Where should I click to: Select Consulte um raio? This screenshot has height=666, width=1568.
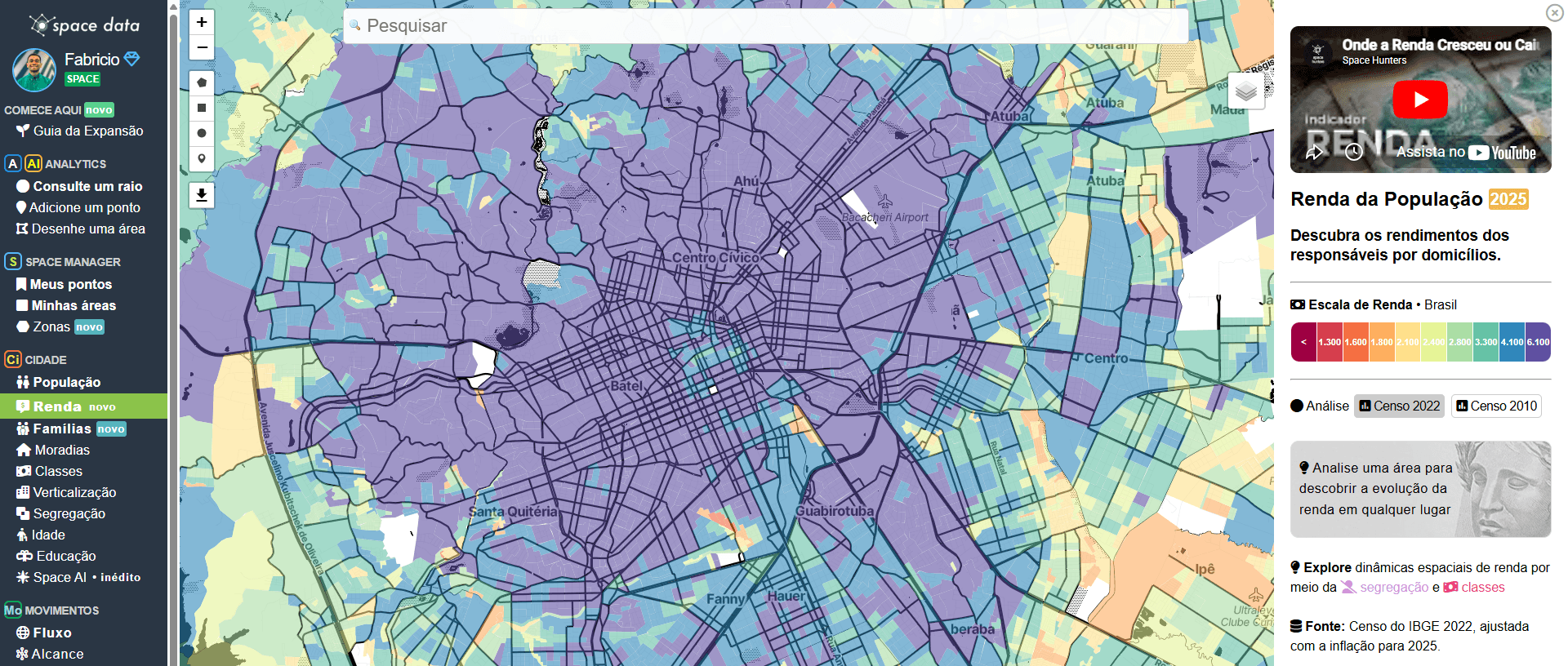coord(80,186)
